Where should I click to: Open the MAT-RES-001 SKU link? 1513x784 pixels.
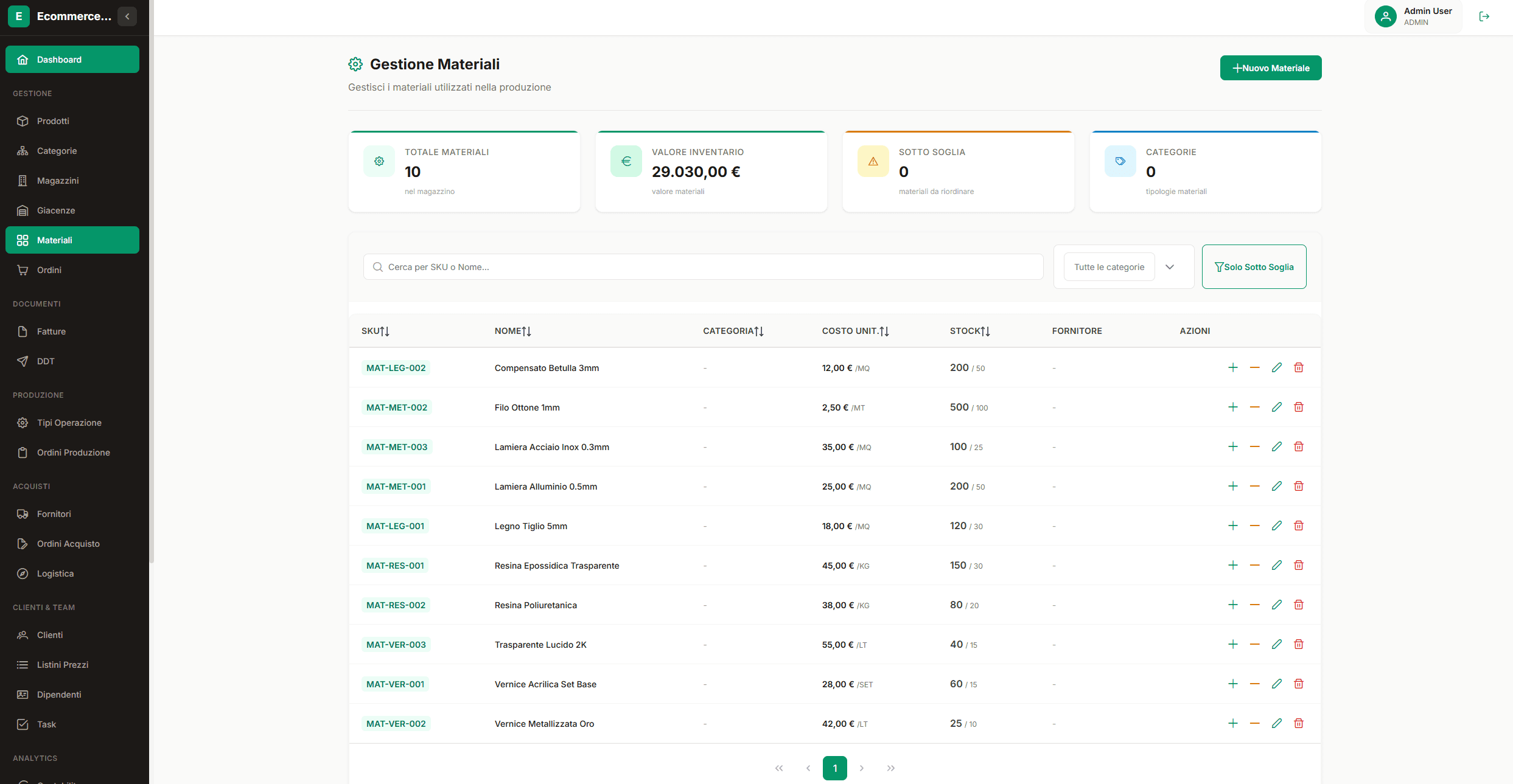pyautogui.click(x=395, y=566)
